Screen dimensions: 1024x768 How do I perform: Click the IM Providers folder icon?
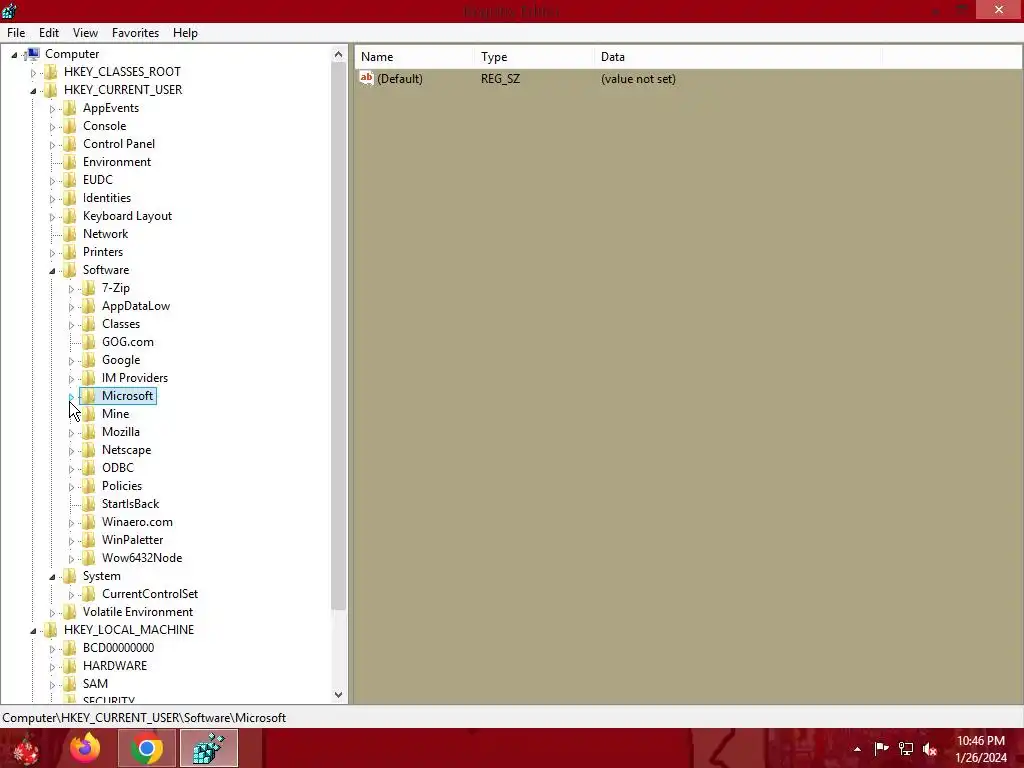click(x=88, y=378)
